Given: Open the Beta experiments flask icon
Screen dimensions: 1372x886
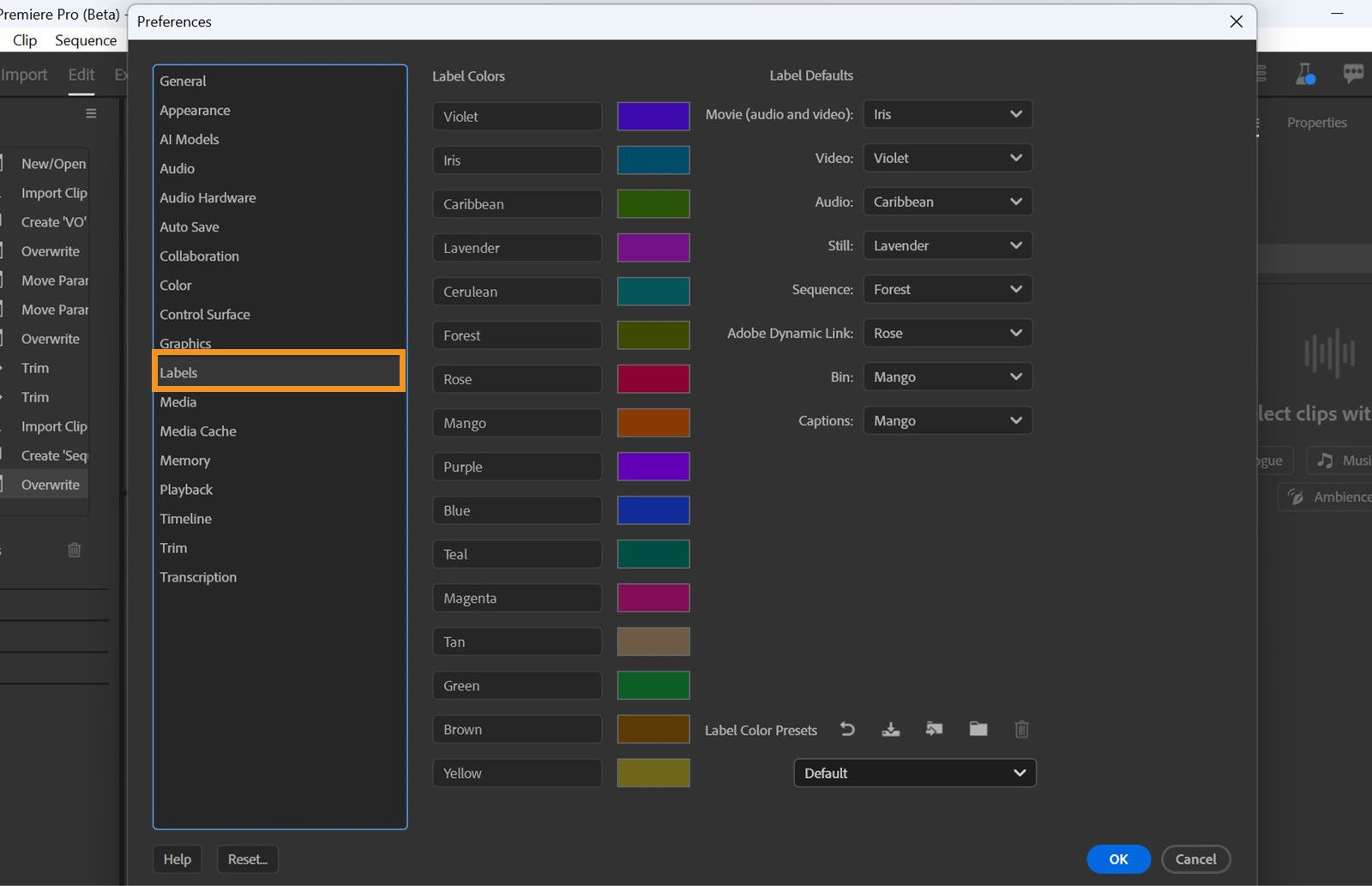Looking at the screenshot, I should click(x=1304, y=74).
